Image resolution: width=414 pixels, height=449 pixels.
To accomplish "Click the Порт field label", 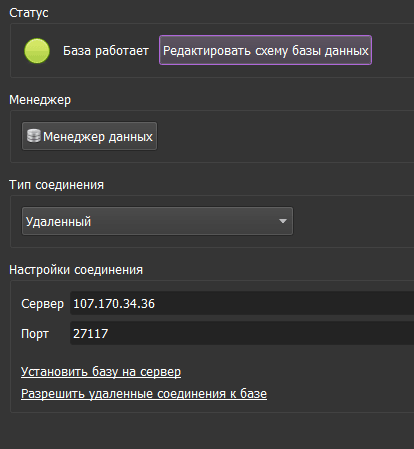I will tap(35, 334).
